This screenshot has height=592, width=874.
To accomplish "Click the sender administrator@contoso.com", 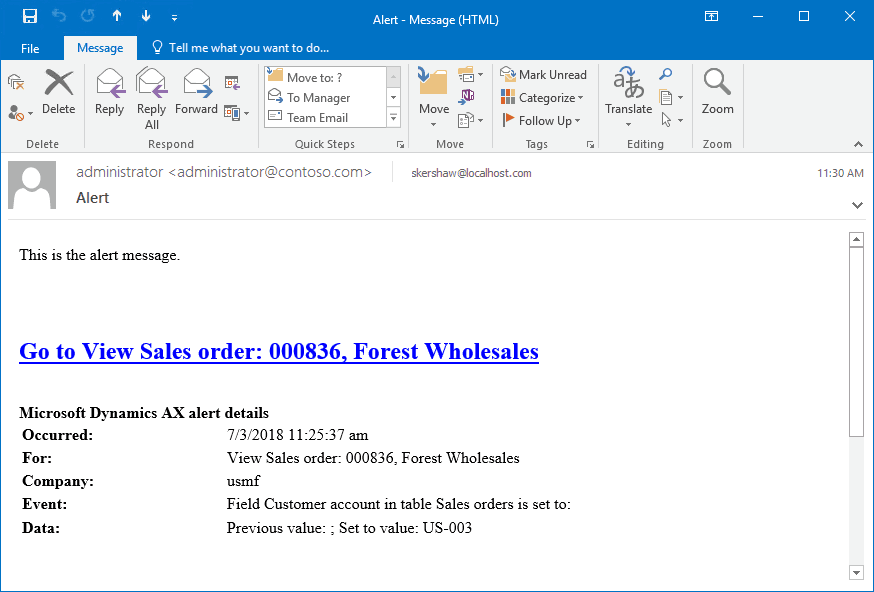I will 224,172.
